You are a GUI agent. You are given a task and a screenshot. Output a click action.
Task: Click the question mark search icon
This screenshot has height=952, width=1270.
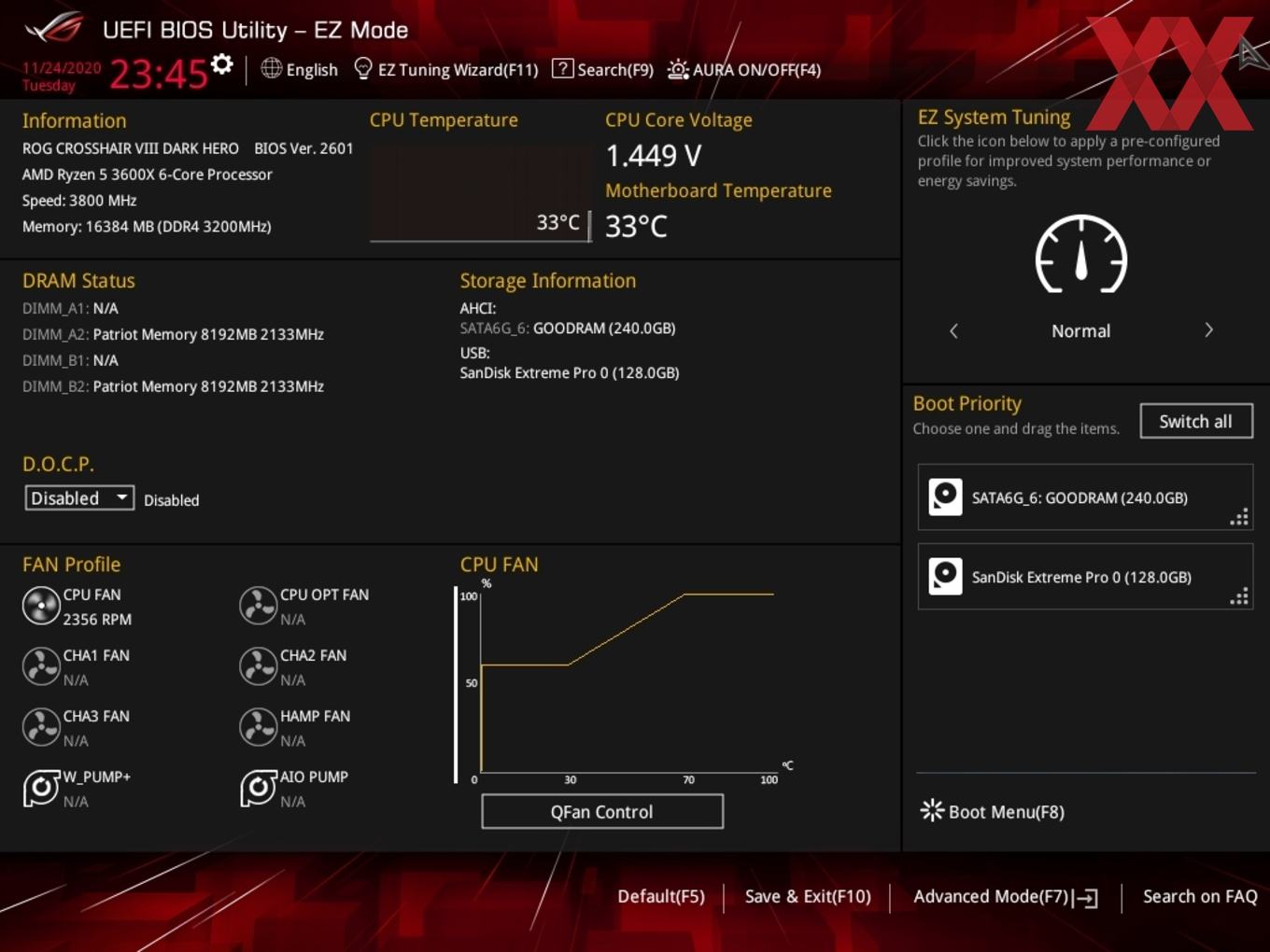point(562,68)
